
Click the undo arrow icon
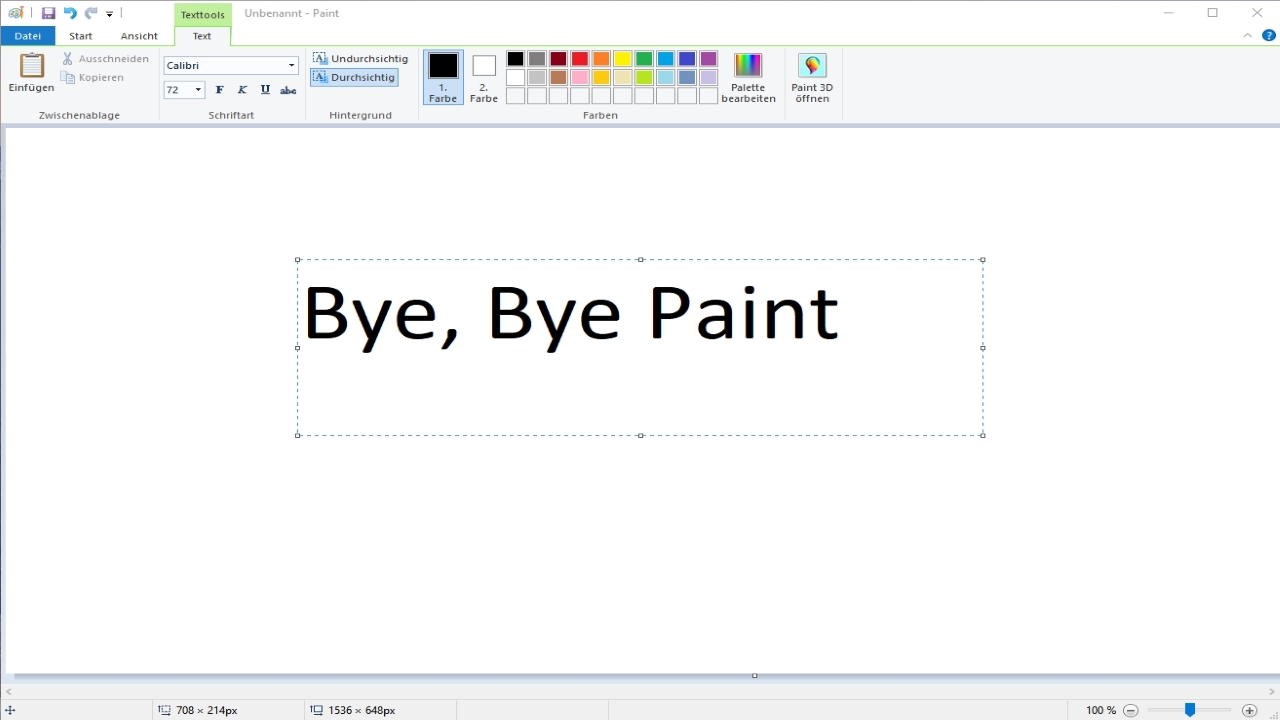click(x=70, y=13)
